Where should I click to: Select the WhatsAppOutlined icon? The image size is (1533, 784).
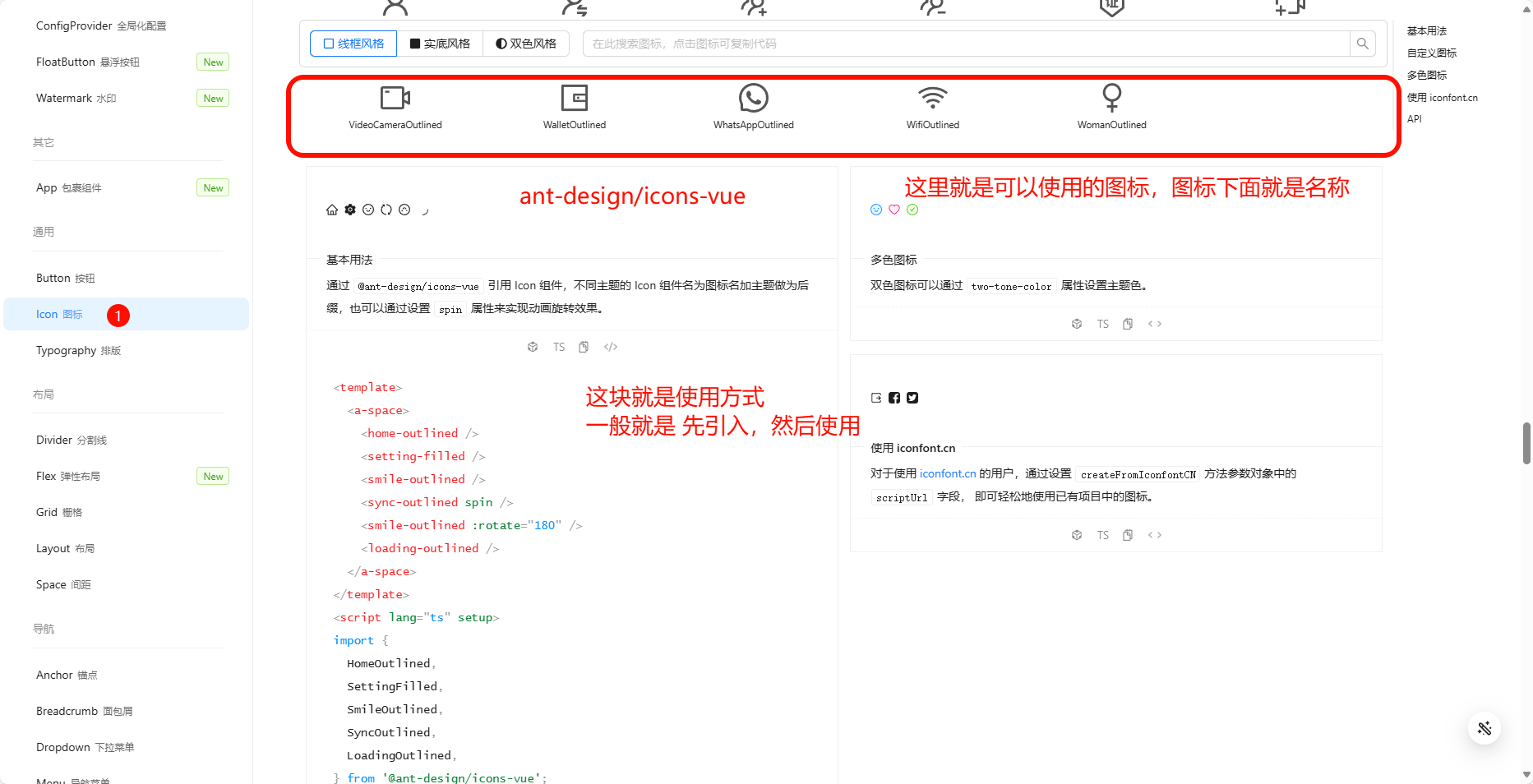[x=753, y=107]
